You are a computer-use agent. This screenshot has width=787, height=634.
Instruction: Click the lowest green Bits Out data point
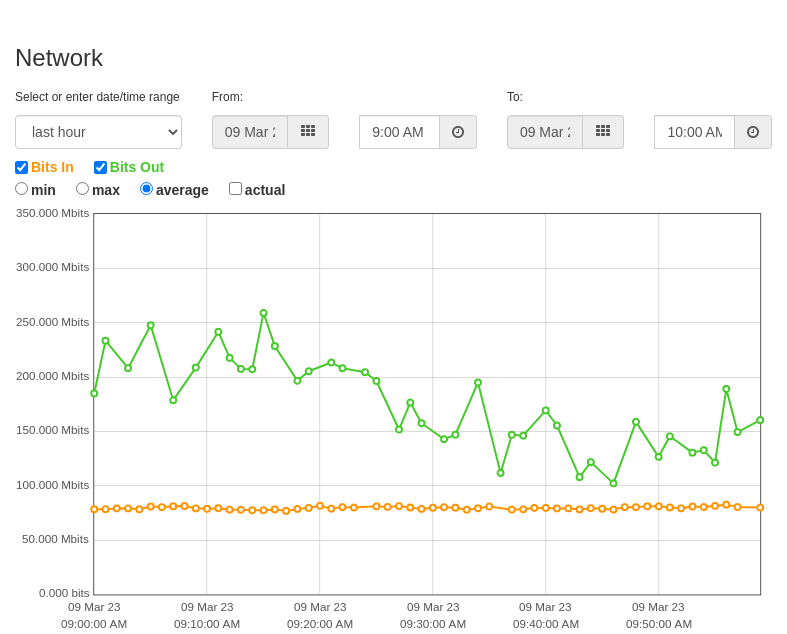click(613, 483)
